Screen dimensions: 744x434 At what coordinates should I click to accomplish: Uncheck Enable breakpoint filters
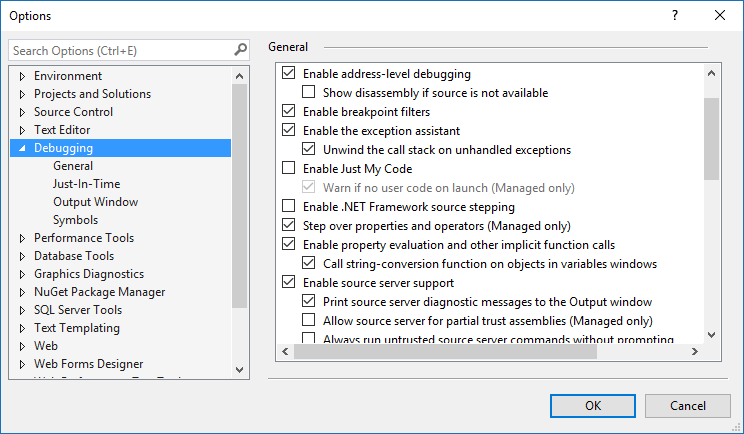290,112
